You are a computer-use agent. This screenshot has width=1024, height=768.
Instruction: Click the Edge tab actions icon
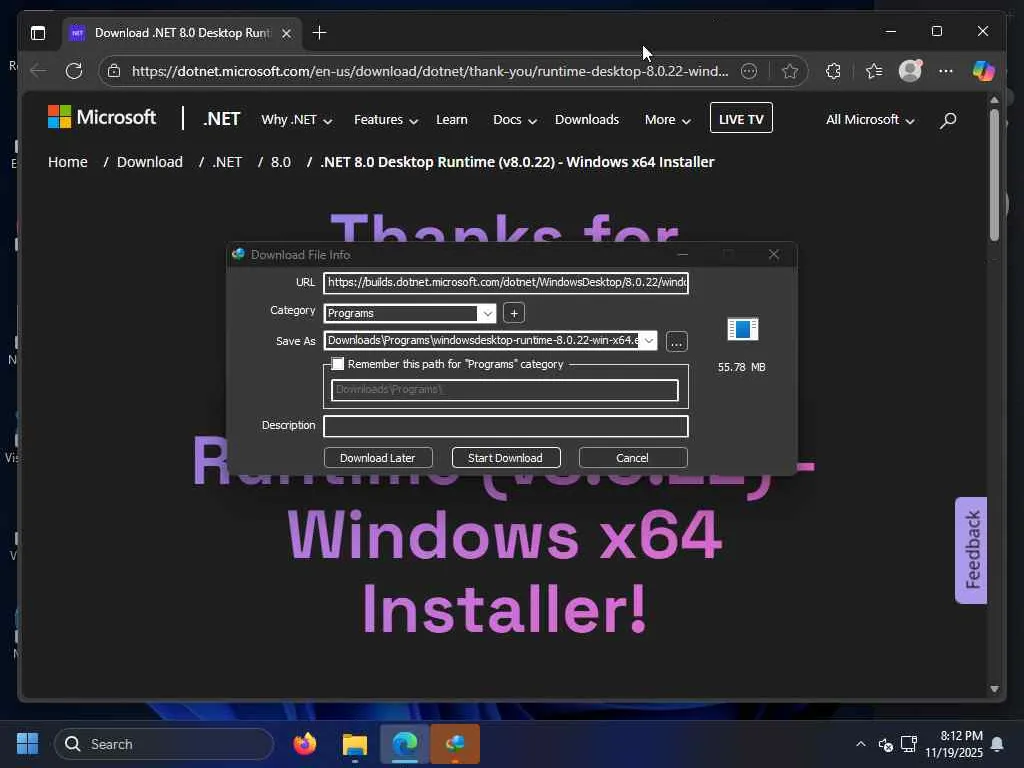click(x=38, y=33)
